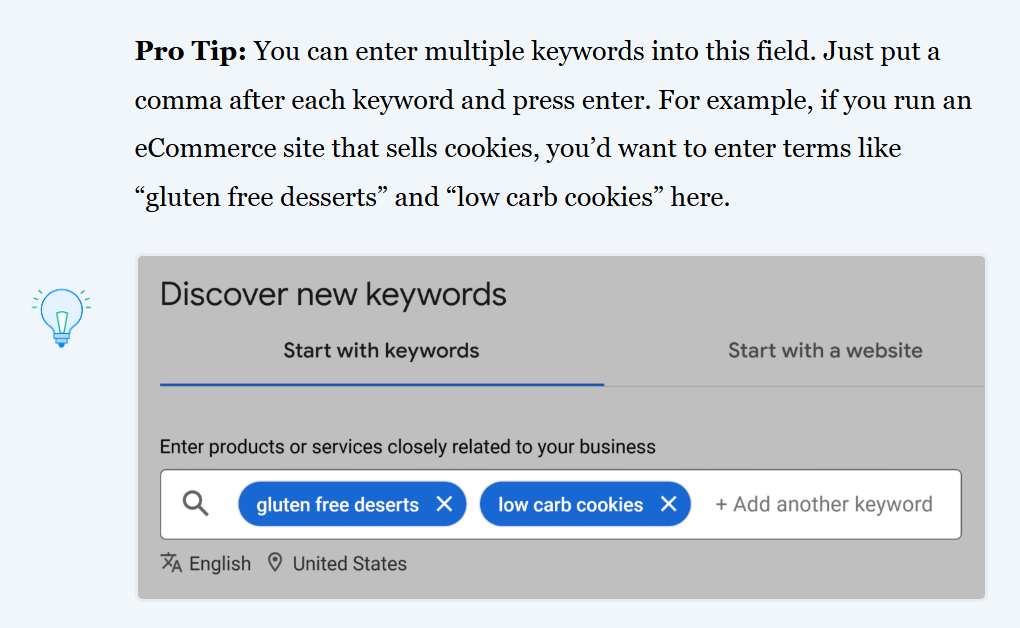
Task: Select the Start with keywords tab
Action: point(381,351)
